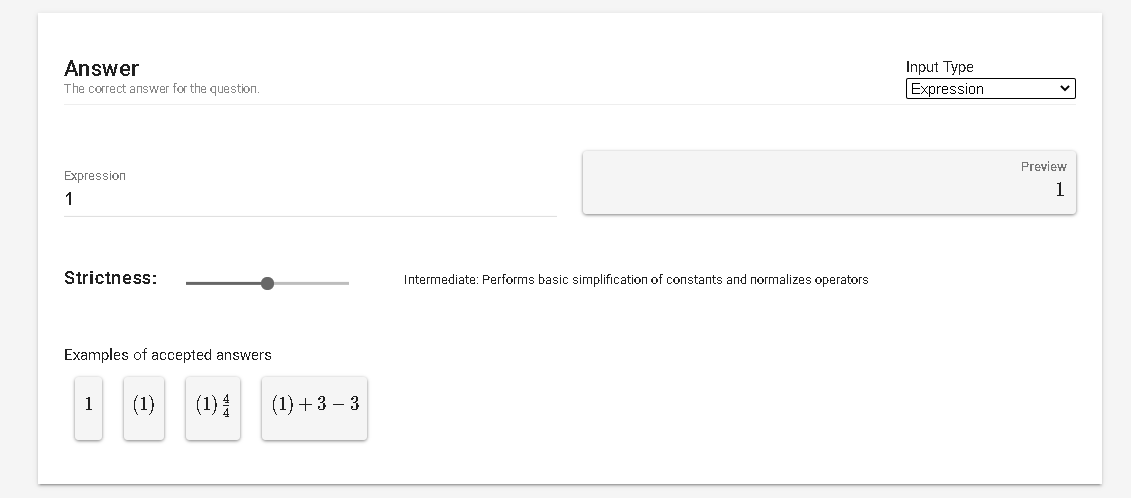Click the "Examples of accepted answers" label
Screen dimensions: 1131x498
click(168, 355)
